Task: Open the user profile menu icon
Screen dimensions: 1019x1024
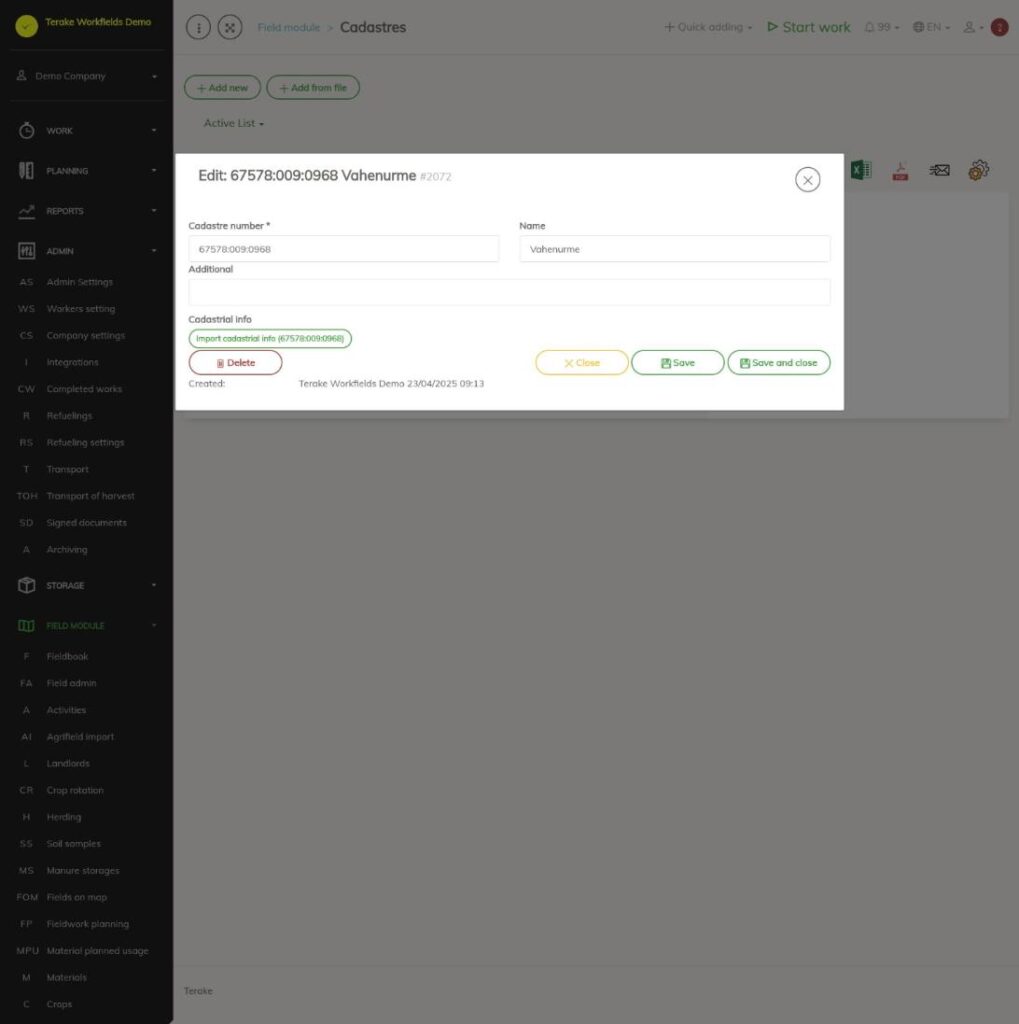Action: click(973, 27)
